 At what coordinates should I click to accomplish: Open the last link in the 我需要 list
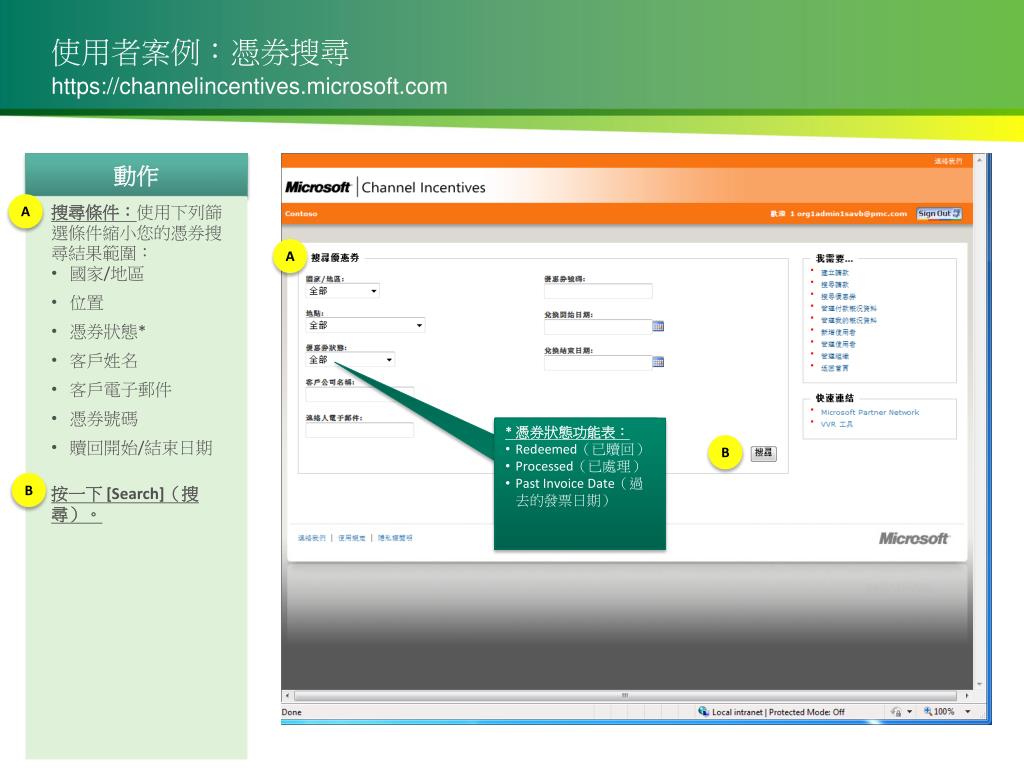(835, 368)
